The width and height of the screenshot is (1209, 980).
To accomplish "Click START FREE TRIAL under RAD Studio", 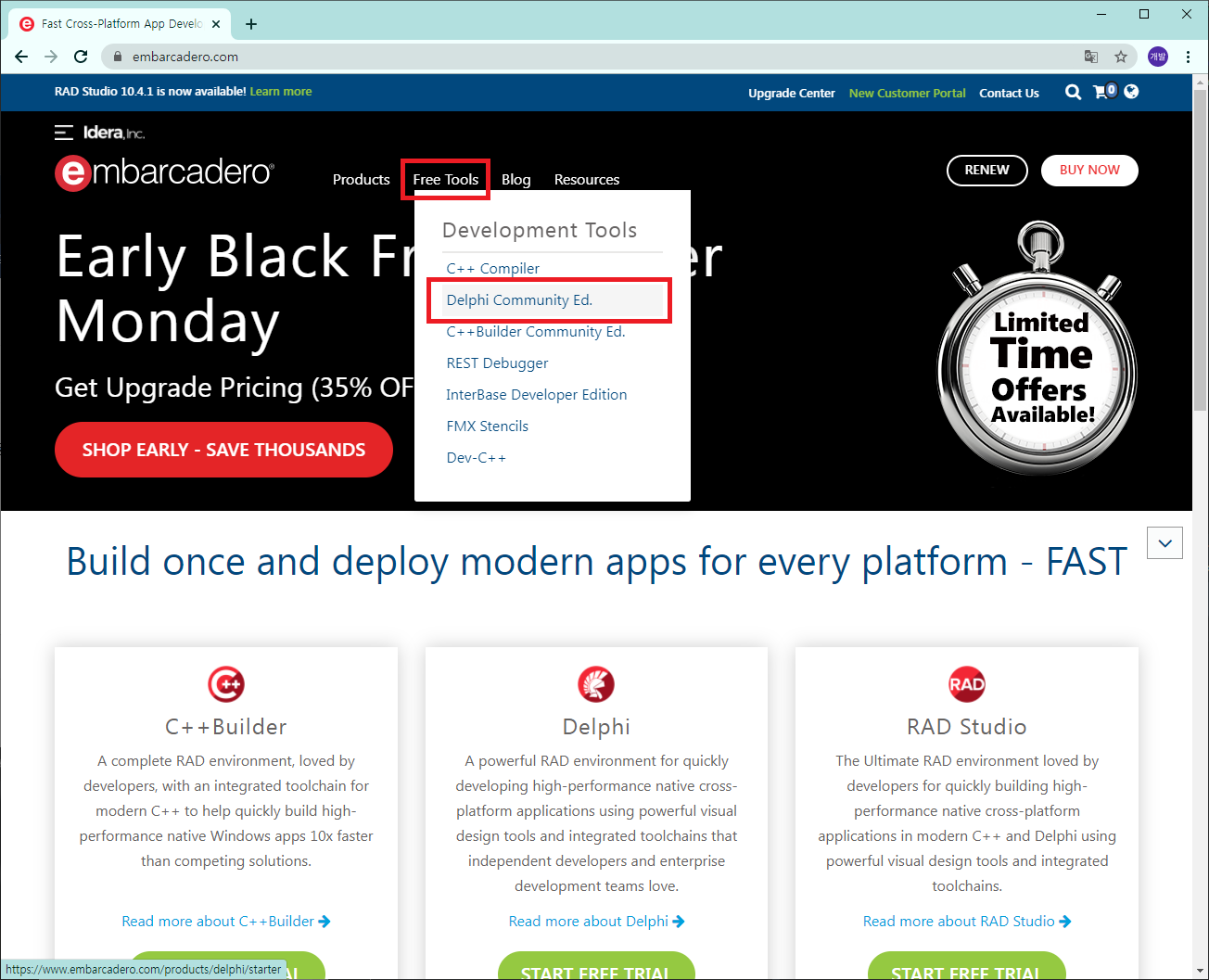I will (x=967, y=966).
